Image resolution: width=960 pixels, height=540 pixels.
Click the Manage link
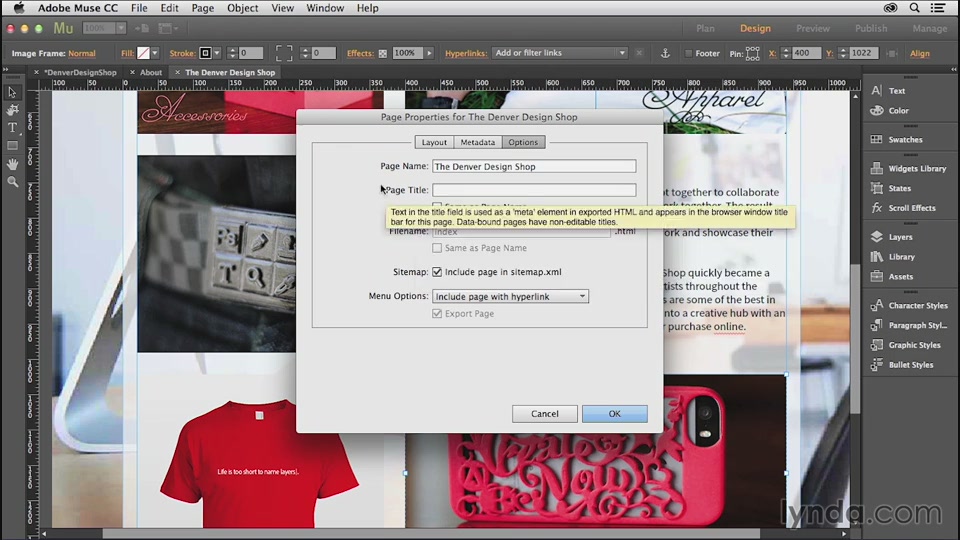point(929,28)
